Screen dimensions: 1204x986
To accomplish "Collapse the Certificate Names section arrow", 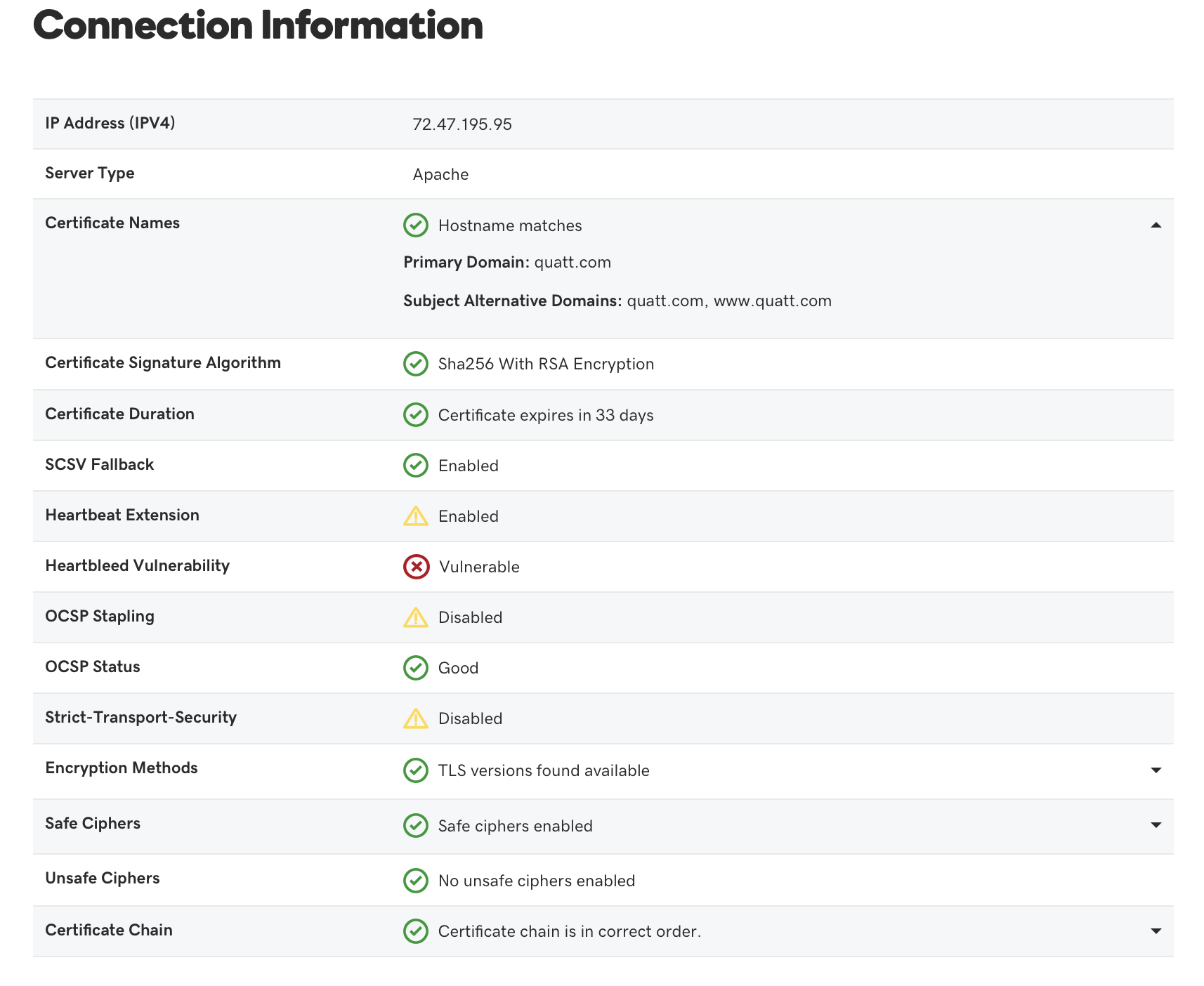I will point(1156,225).
